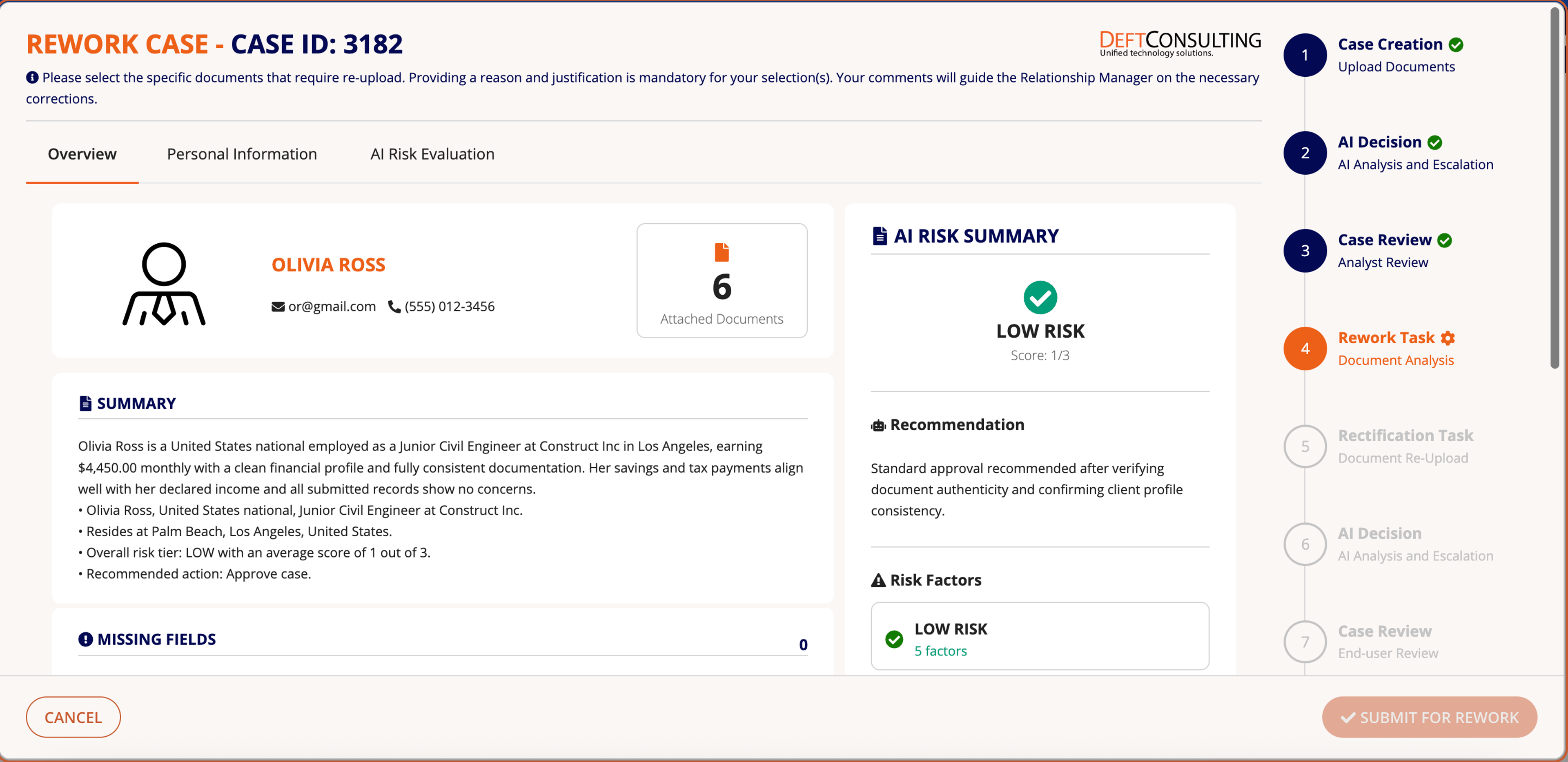Click the greyed step 5 circle
Screen dimensions: 1568x762
click(1305, 446)
